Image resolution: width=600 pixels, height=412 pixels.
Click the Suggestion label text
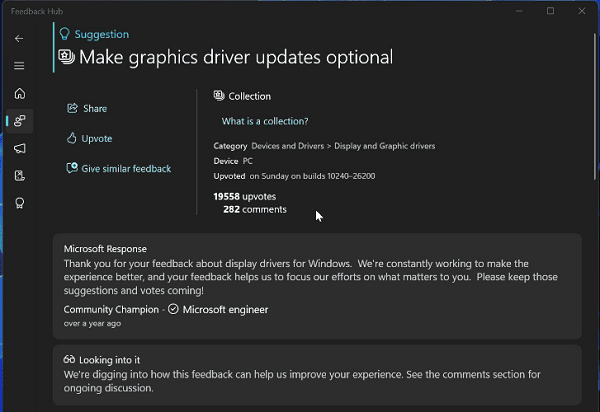coord(102,34)
